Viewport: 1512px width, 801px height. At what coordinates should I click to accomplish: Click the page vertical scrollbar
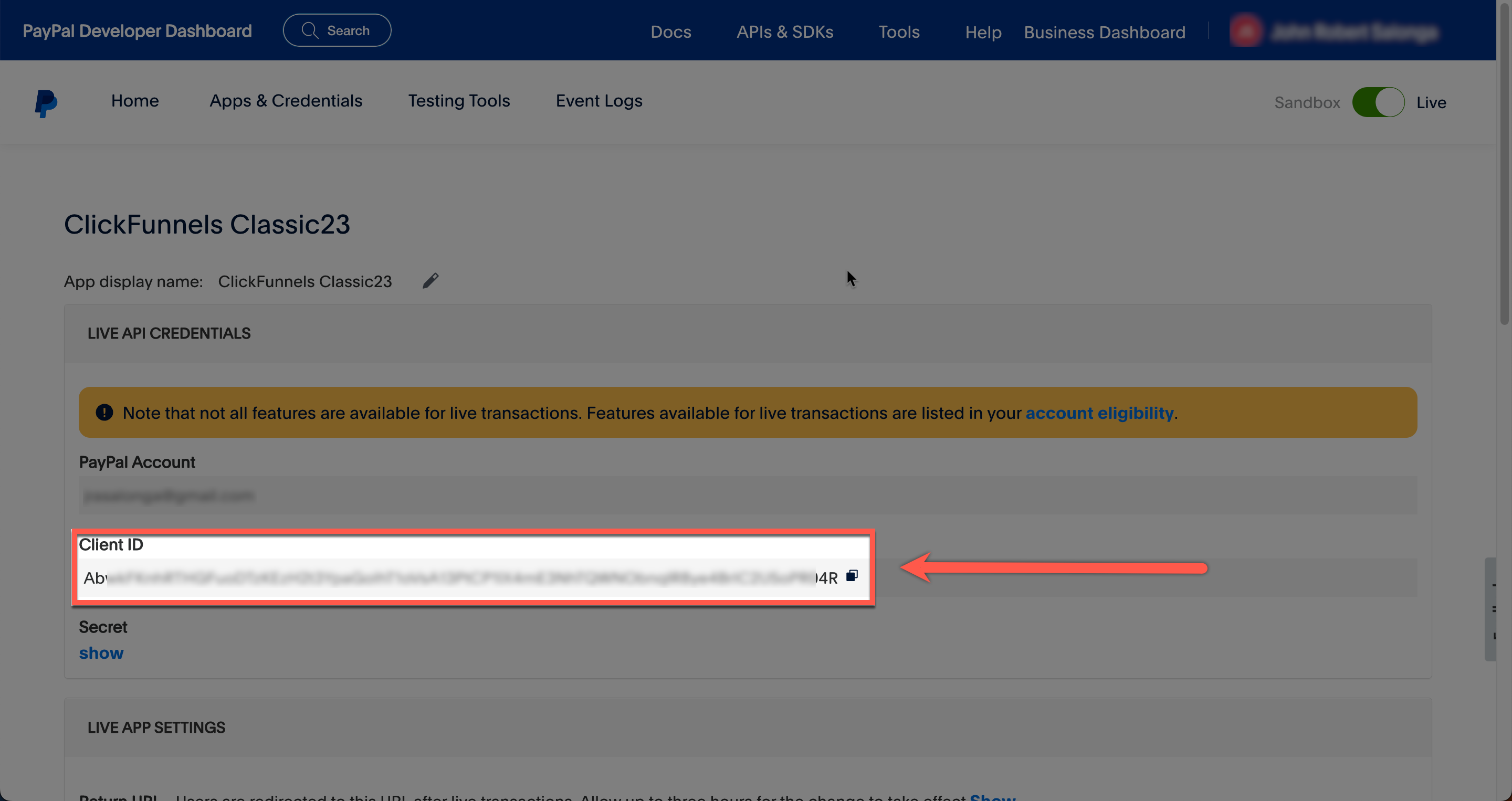click(1504, 164)
